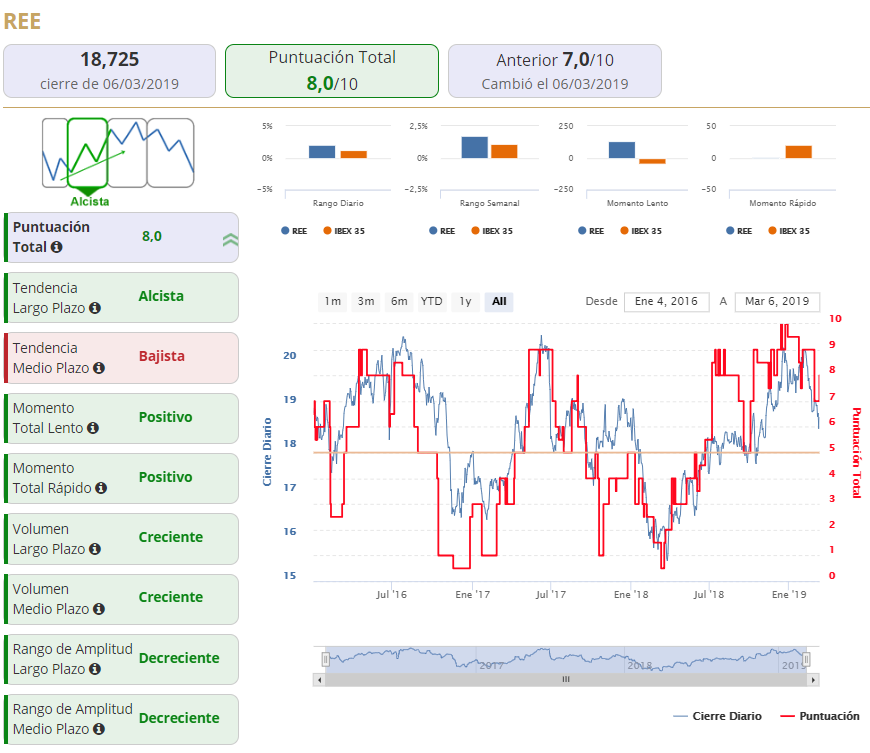Toggle REE series in Rango Diario legend
This screenshot has width=870, height=753.
pyautogui.click(x=294, y=231)
